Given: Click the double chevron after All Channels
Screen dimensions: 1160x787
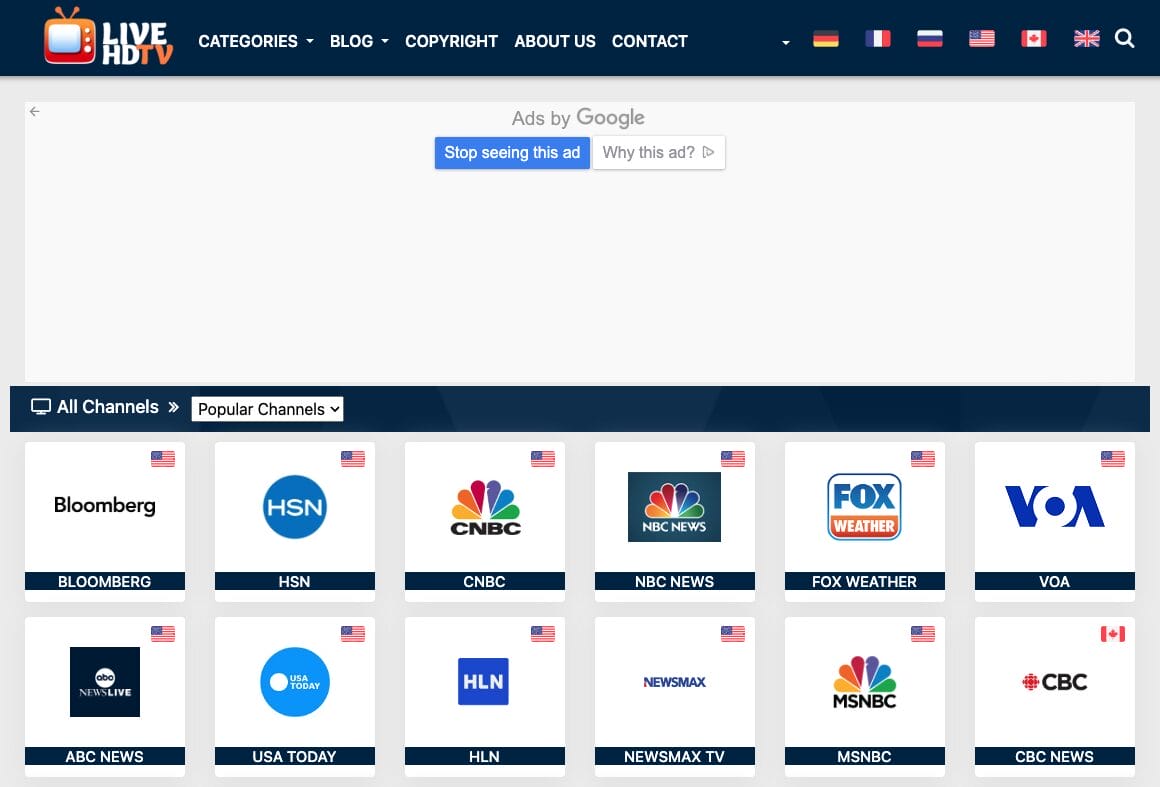Looking at the screenshot, I should pos(174,407).
